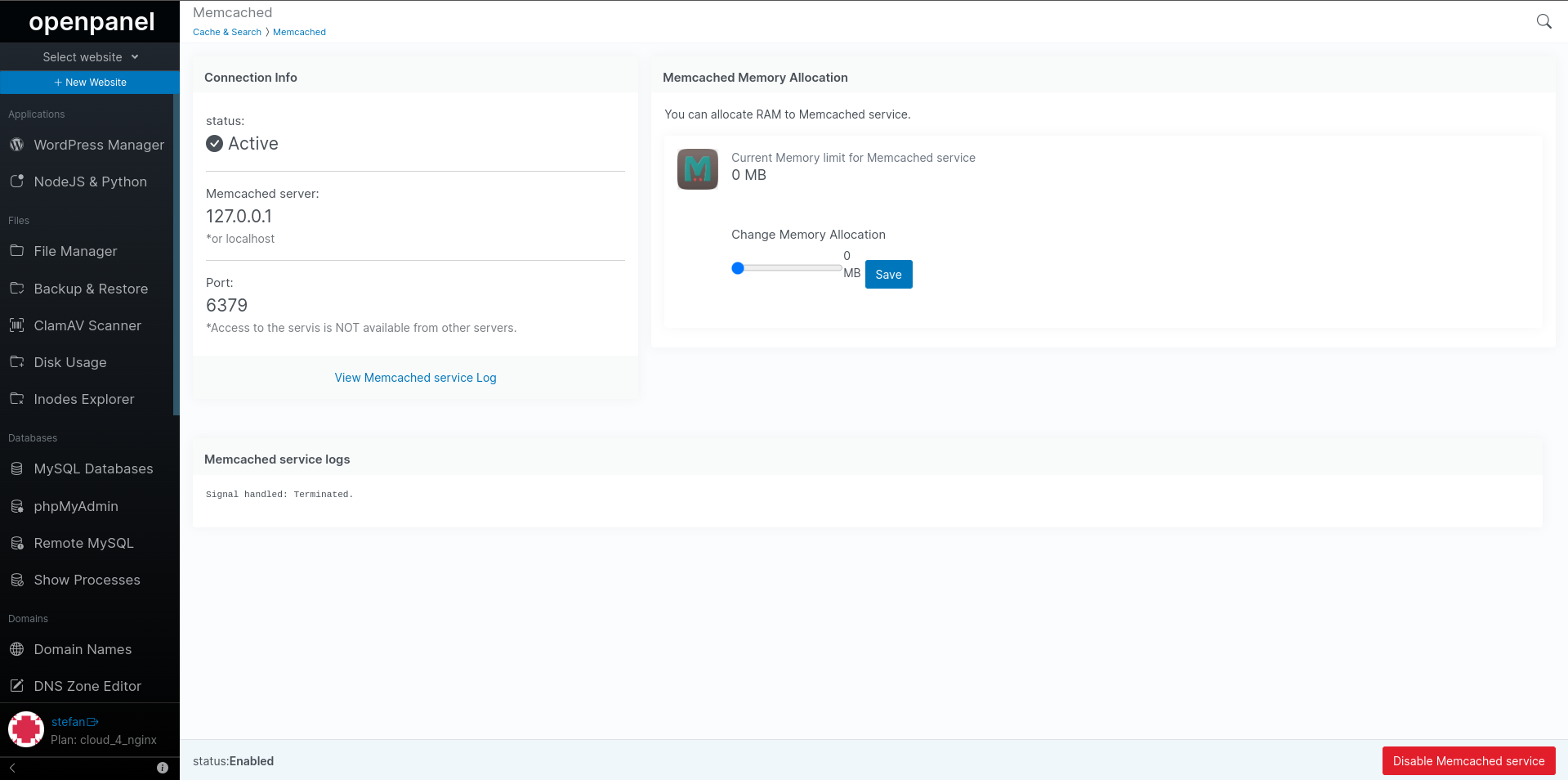Click the 127.0.0.1 server address
The height and width of the screenshot is (780, 1568).
coord(239,217)
